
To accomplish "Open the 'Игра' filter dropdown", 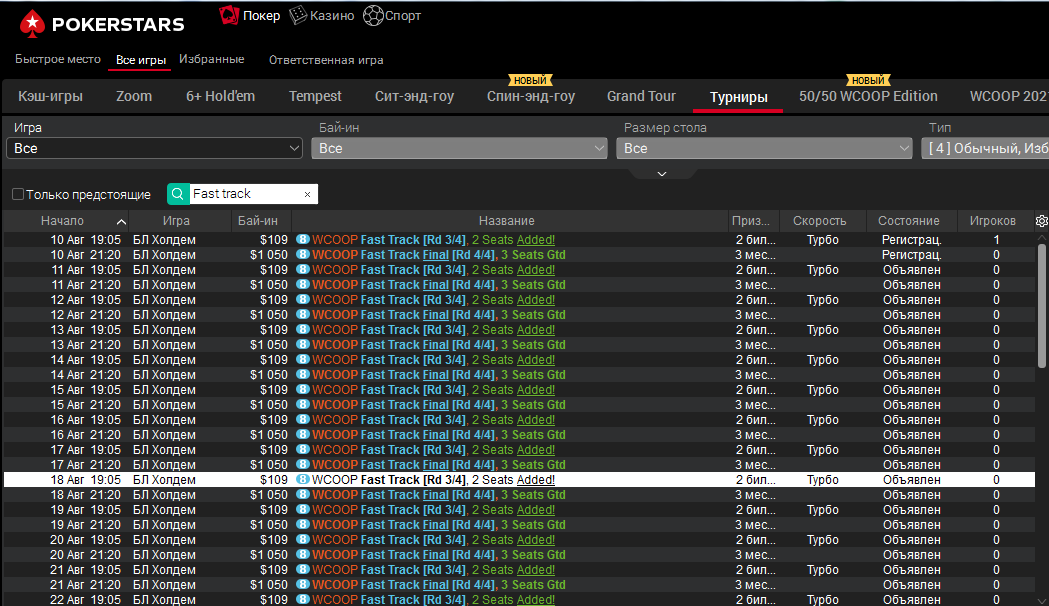I will click(154, 148).
